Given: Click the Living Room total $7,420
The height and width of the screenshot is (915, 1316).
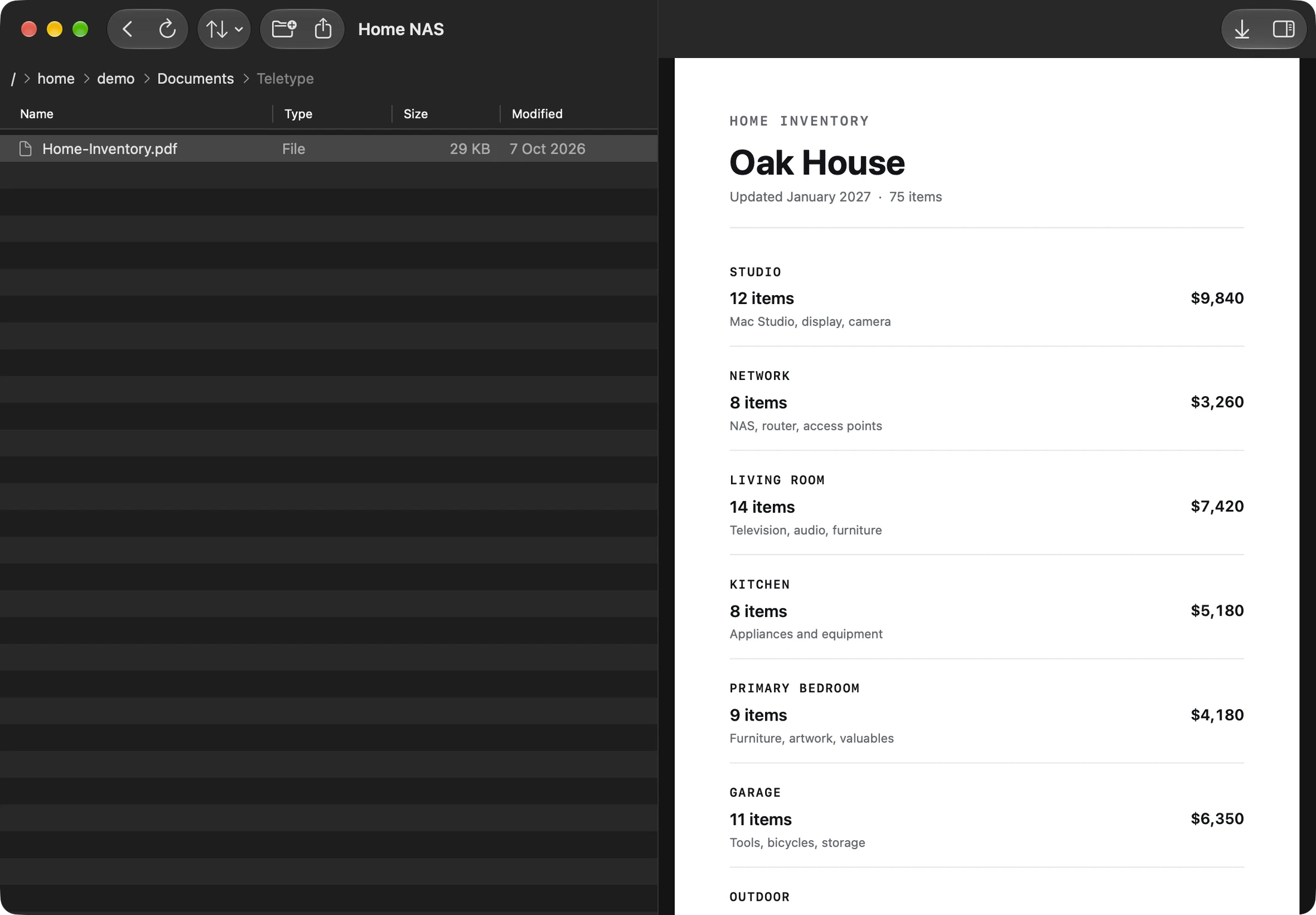Looking at the screenshot, I should pos(1217,506).
